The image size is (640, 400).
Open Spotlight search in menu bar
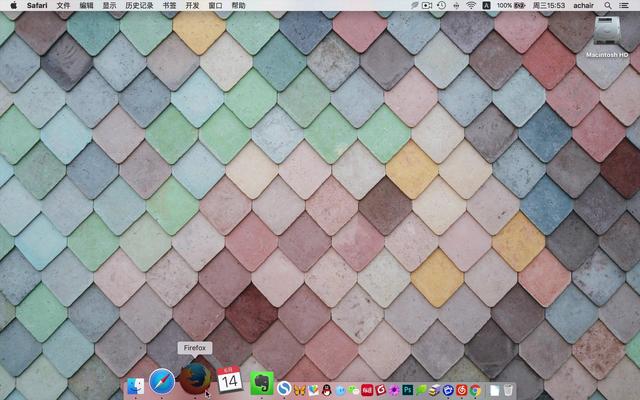(608, 5)
